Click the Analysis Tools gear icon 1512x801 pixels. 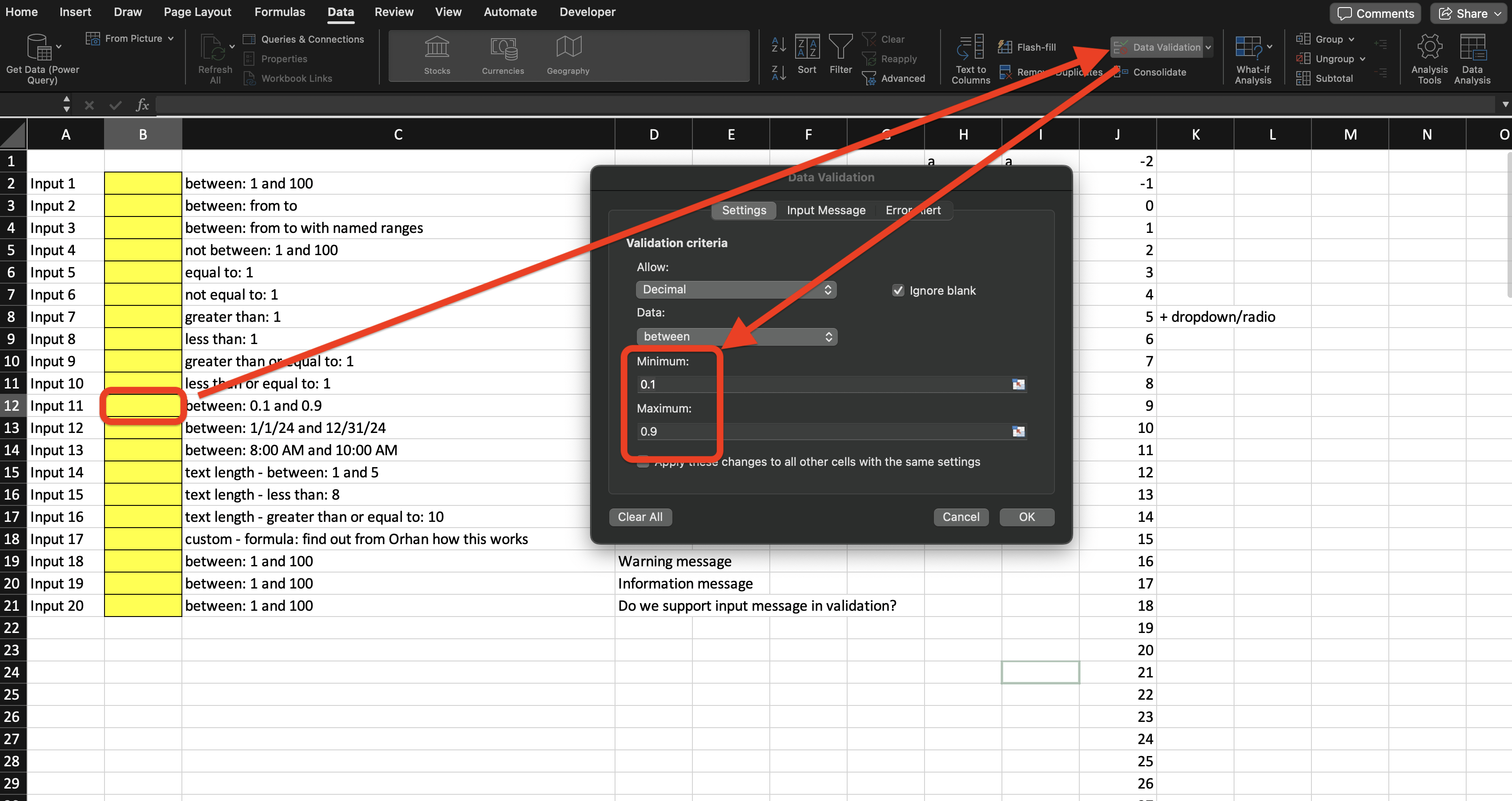pyautogui.click(x=1429, y=47)
